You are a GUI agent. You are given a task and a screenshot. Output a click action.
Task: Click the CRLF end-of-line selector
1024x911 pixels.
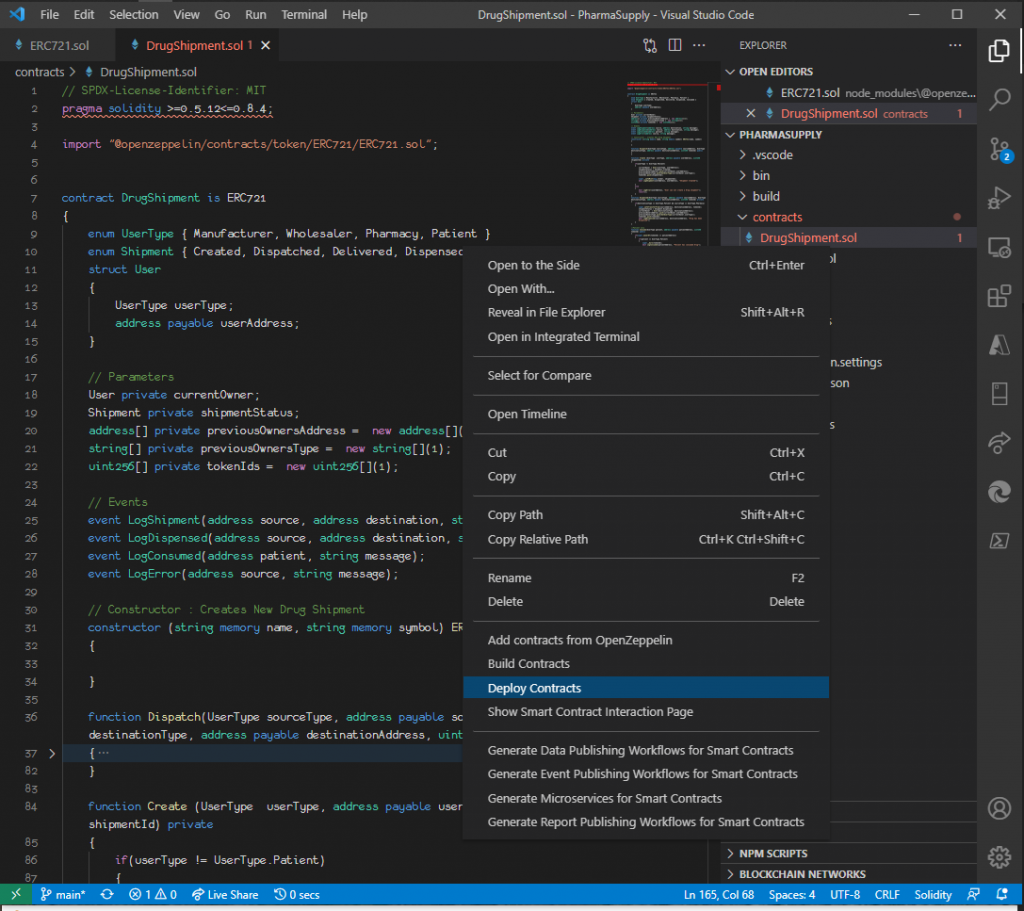pyautogui.click(x=887, y=894)
